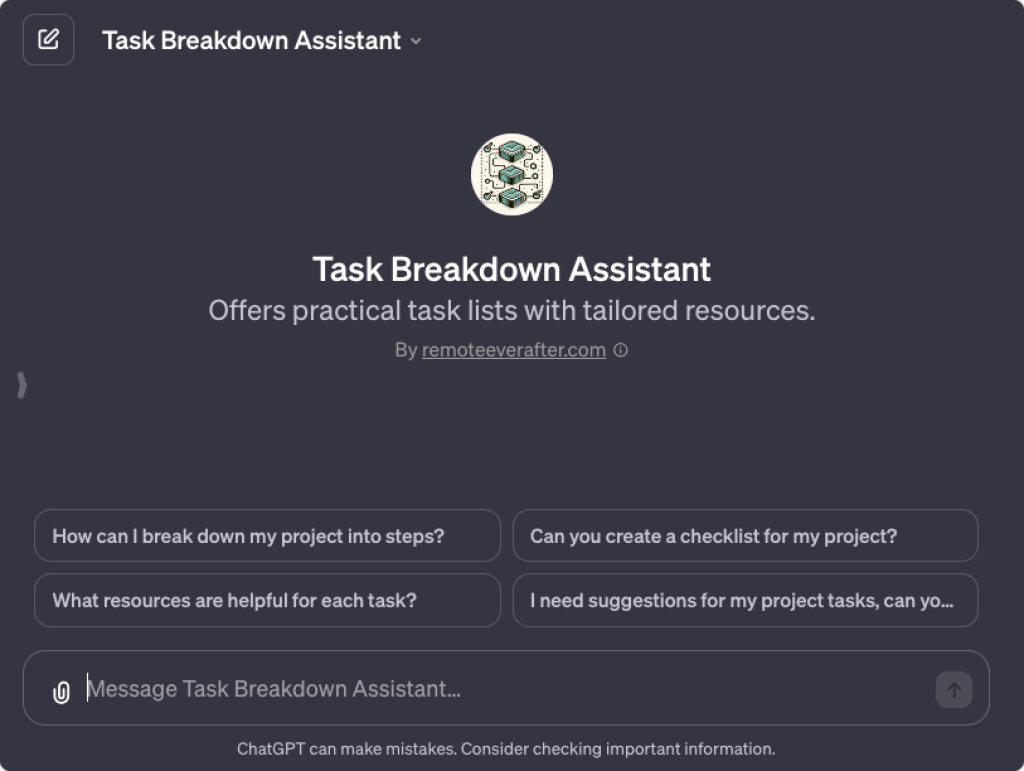
Task: Click the project tasks suggestions prompt card
Action: pyautogui.click(x=744, y=600)
